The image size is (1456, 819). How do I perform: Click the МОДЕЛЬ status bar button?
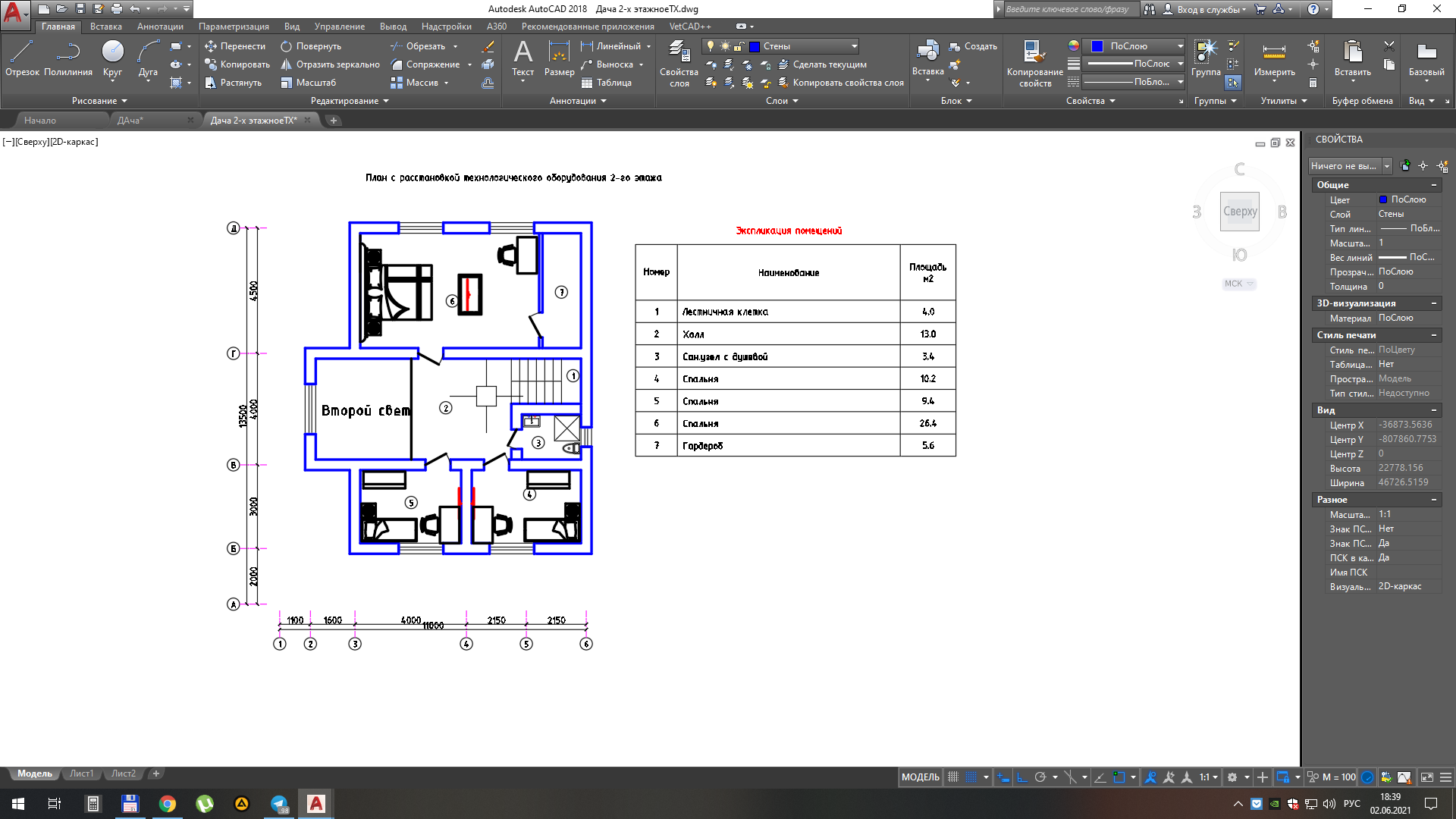coord(920,777)
